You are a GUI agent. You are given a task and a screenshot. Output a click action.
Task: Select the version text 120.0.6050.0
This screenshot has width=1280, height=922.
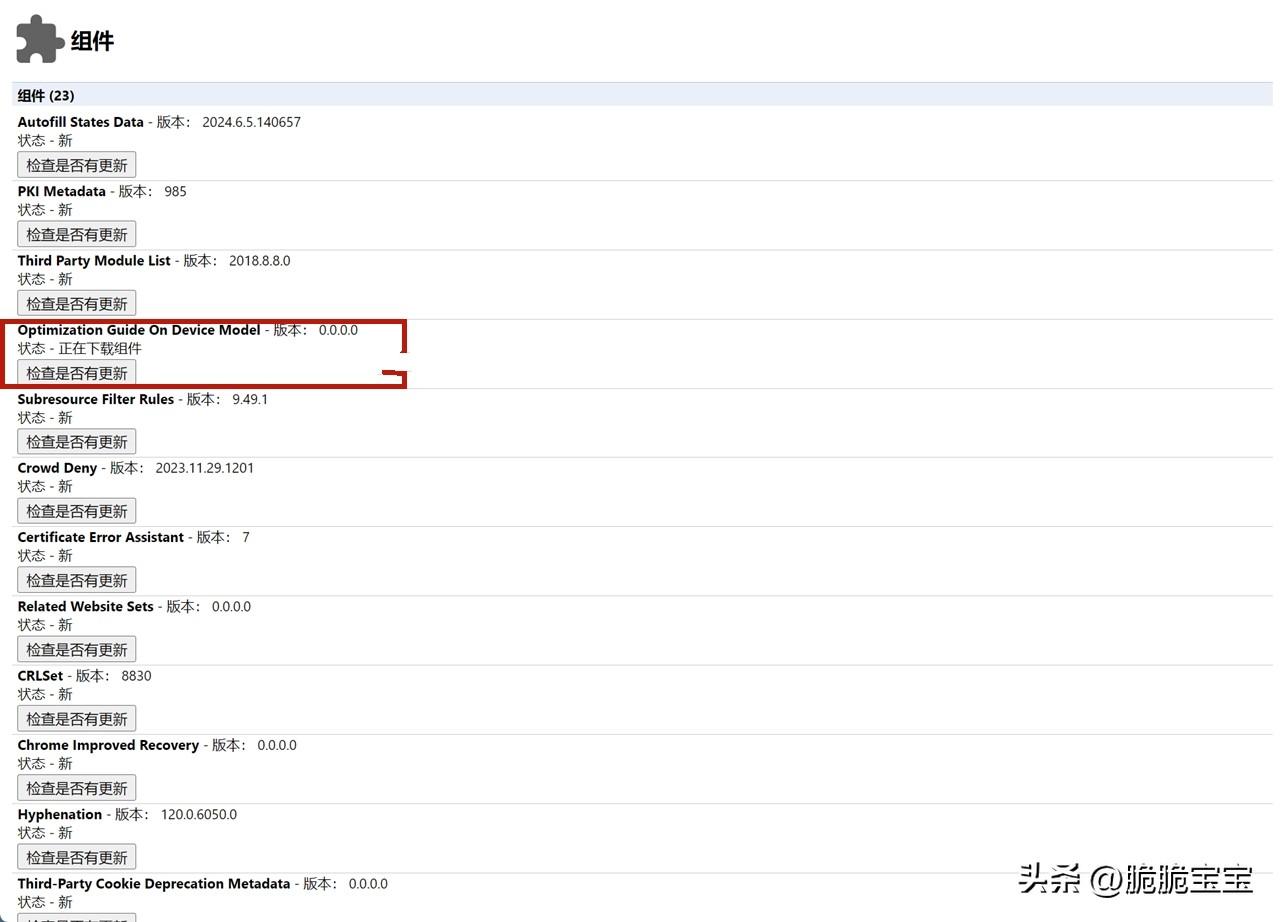point(199,814)
